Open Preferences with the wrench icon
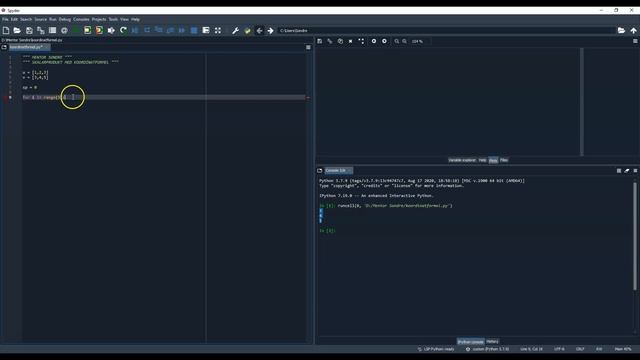Viewport: 640px width, 360px height. [x=236, y=30]
